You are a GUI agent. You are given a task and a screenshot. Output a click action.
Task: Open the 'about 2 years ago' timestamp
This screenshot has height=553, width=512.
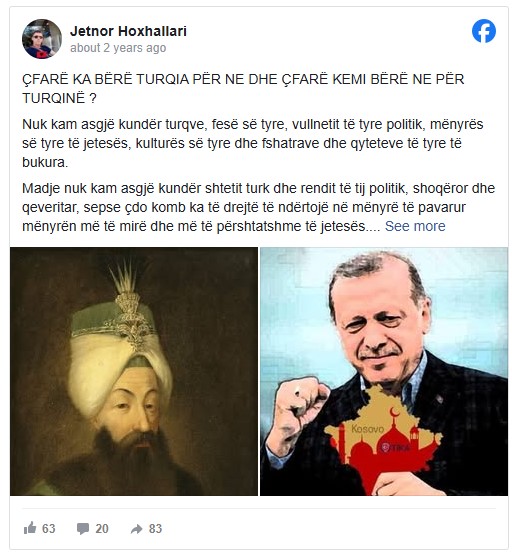tap(118, 48)
